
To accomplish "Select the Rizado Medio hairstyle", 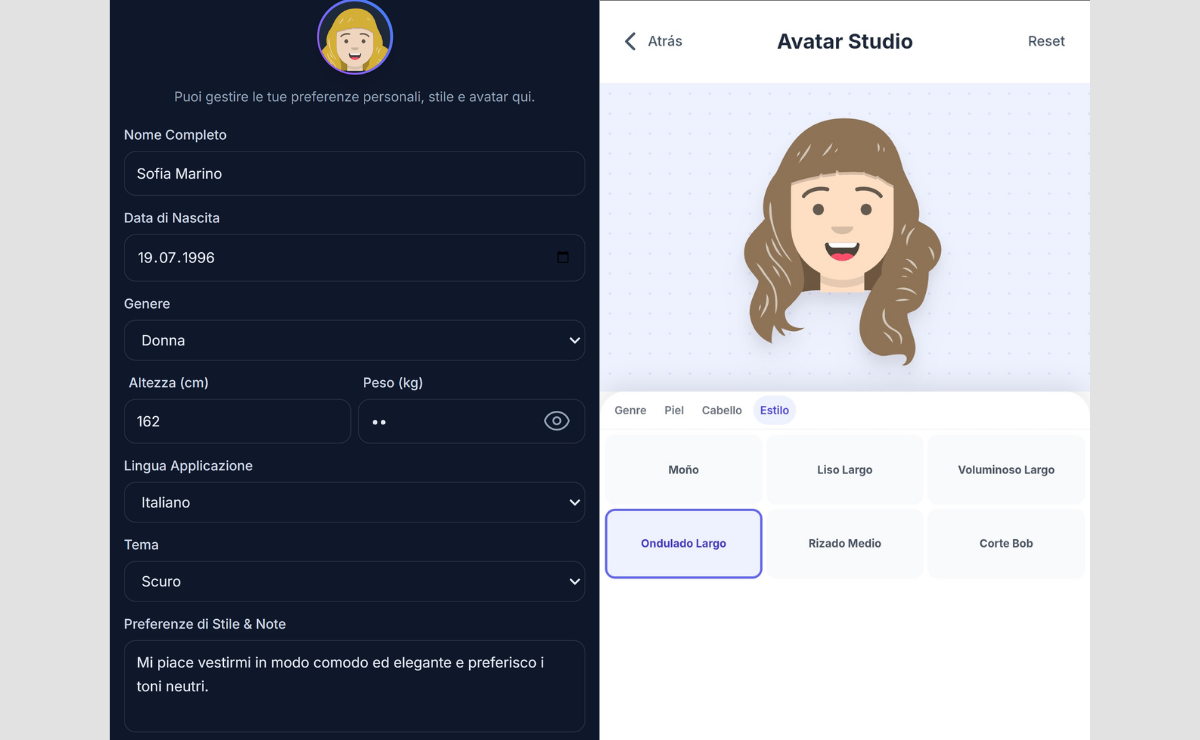I will pos(845,544).
